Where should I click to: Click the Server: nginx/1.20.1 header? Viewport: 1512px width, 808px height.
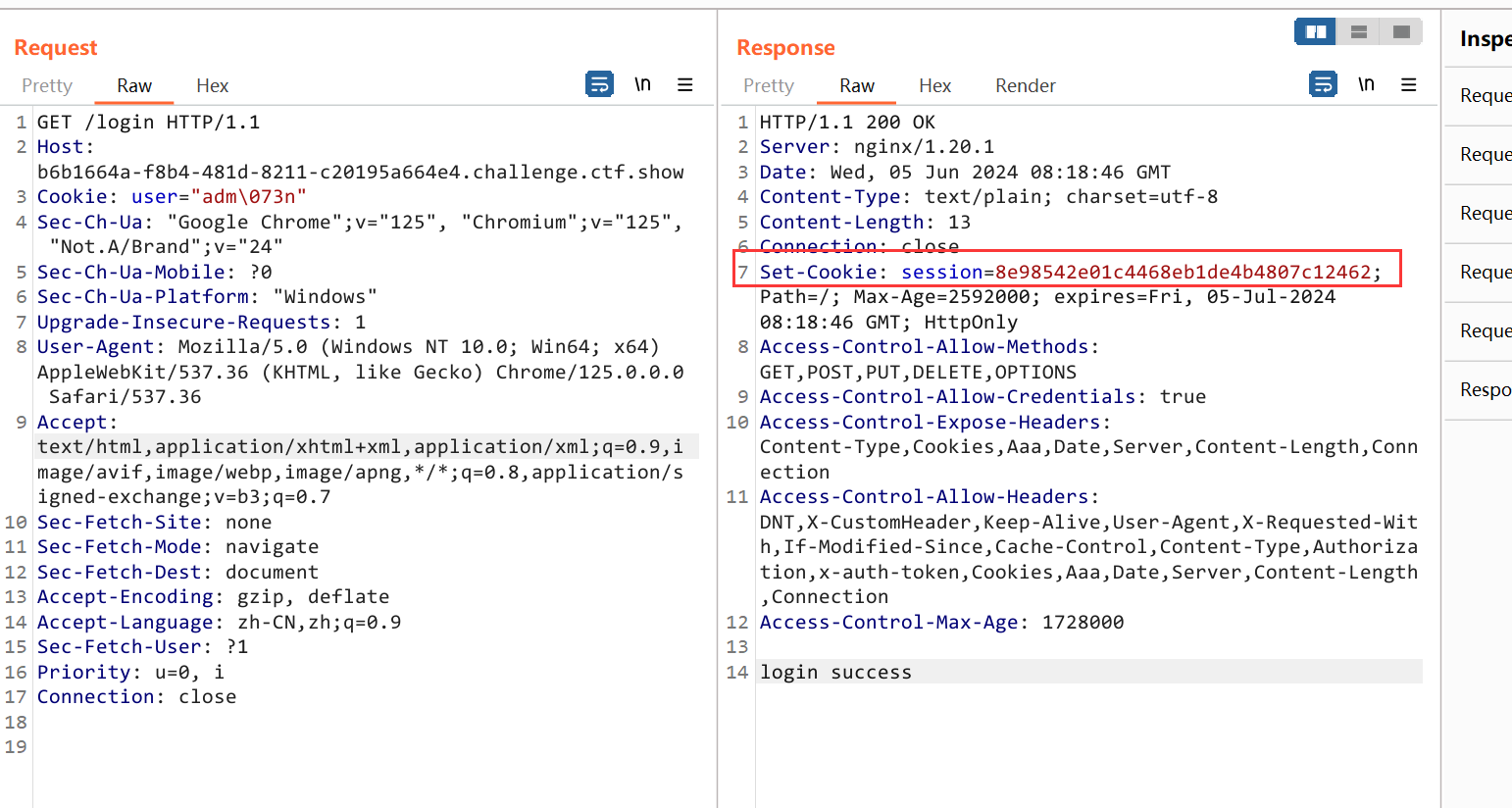(x=878, y=147)
